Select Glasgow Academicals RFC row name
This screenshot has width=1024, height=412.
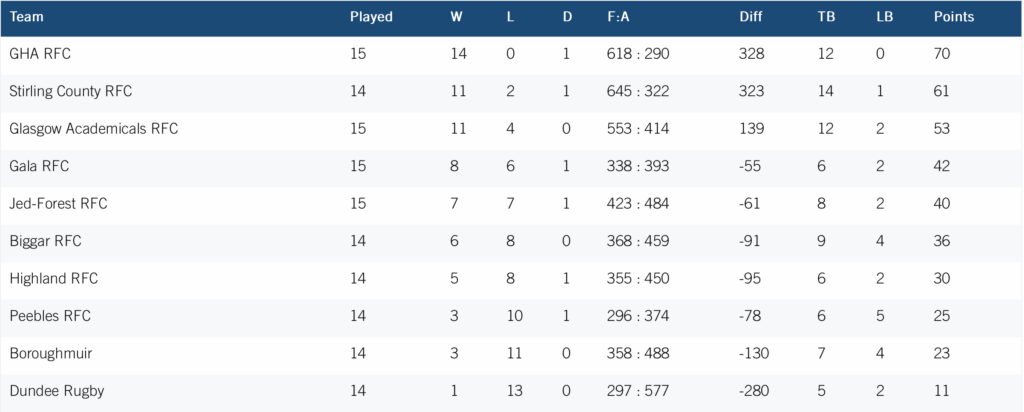click(93, 129)
